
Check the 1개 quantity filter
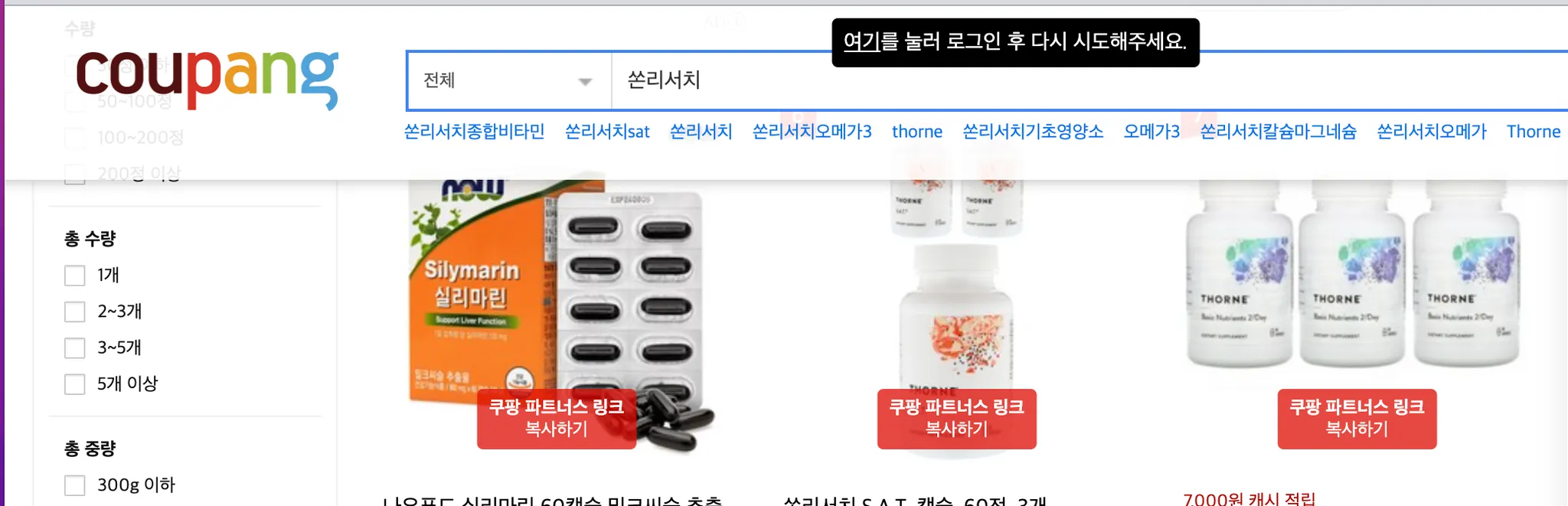74,276
